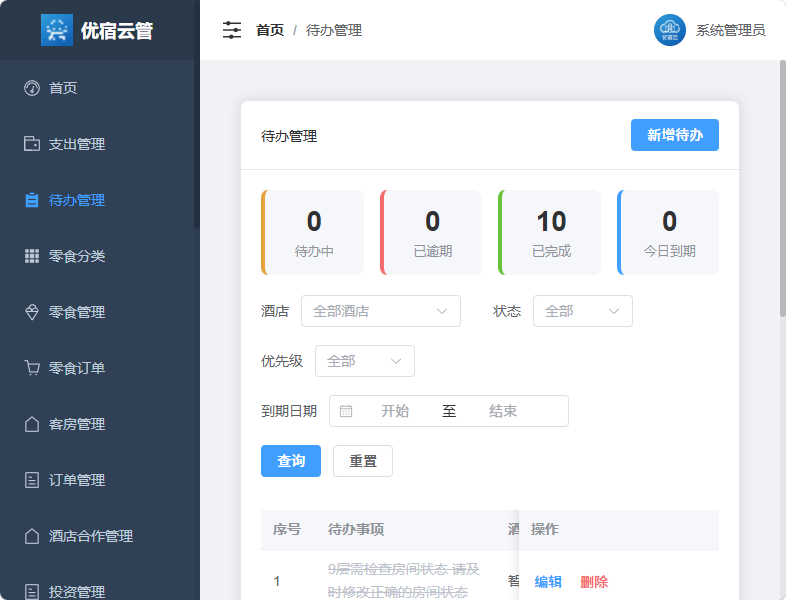
Task: Click the 客房管理 house icon
Action: coord(32,424)
